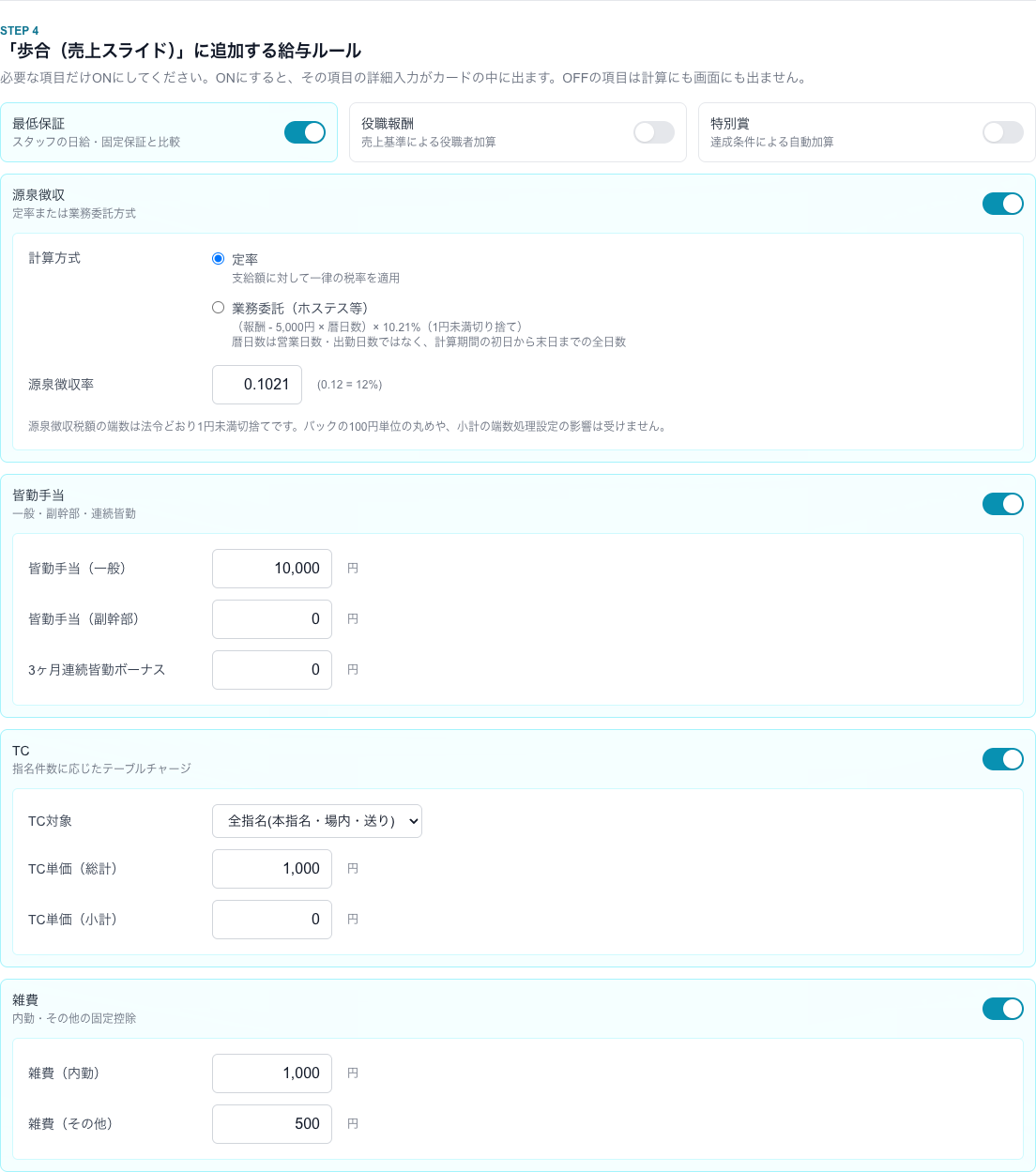Click the 暦日数は営業日数 explanation line
Viewport: 1036px width, 1172px height.
click(429, 342)
